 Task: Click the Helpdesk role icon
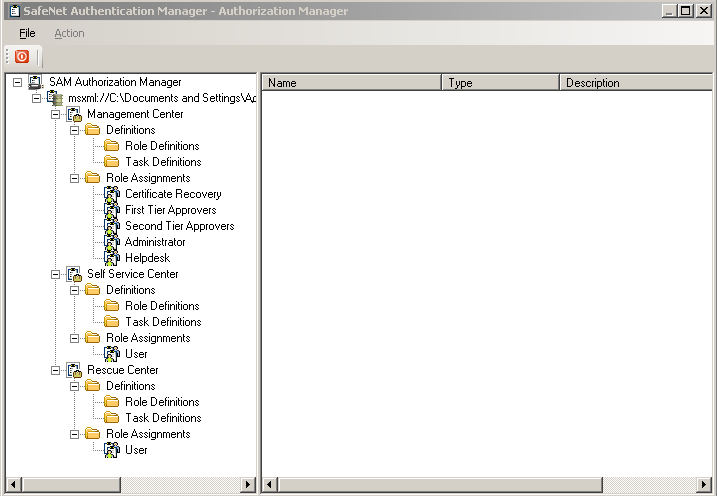(112, 258)
